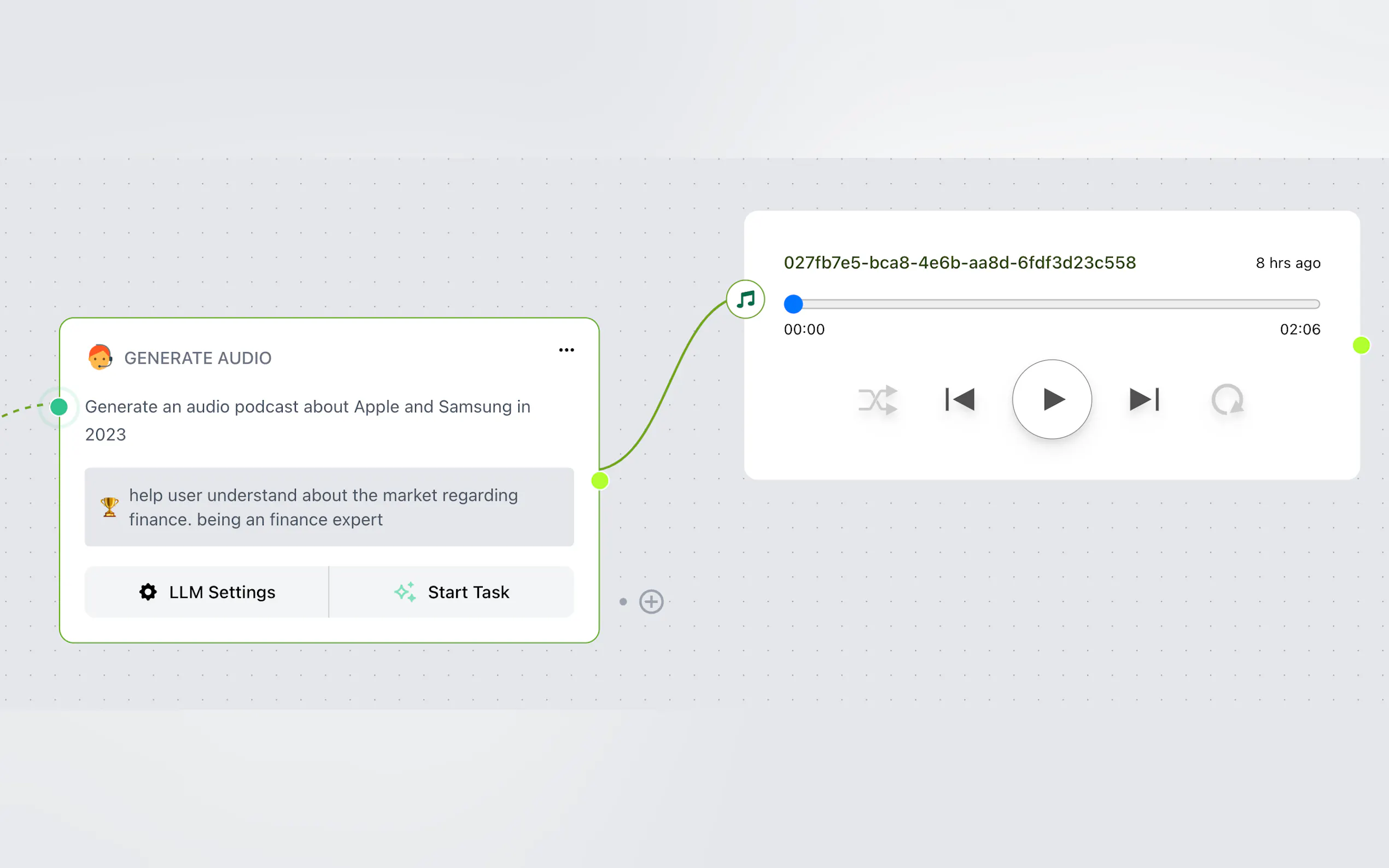This screenshot has width=1389, height=868.
Task: Click the teal input connector on card's left
Action: (x=59, y=407)
